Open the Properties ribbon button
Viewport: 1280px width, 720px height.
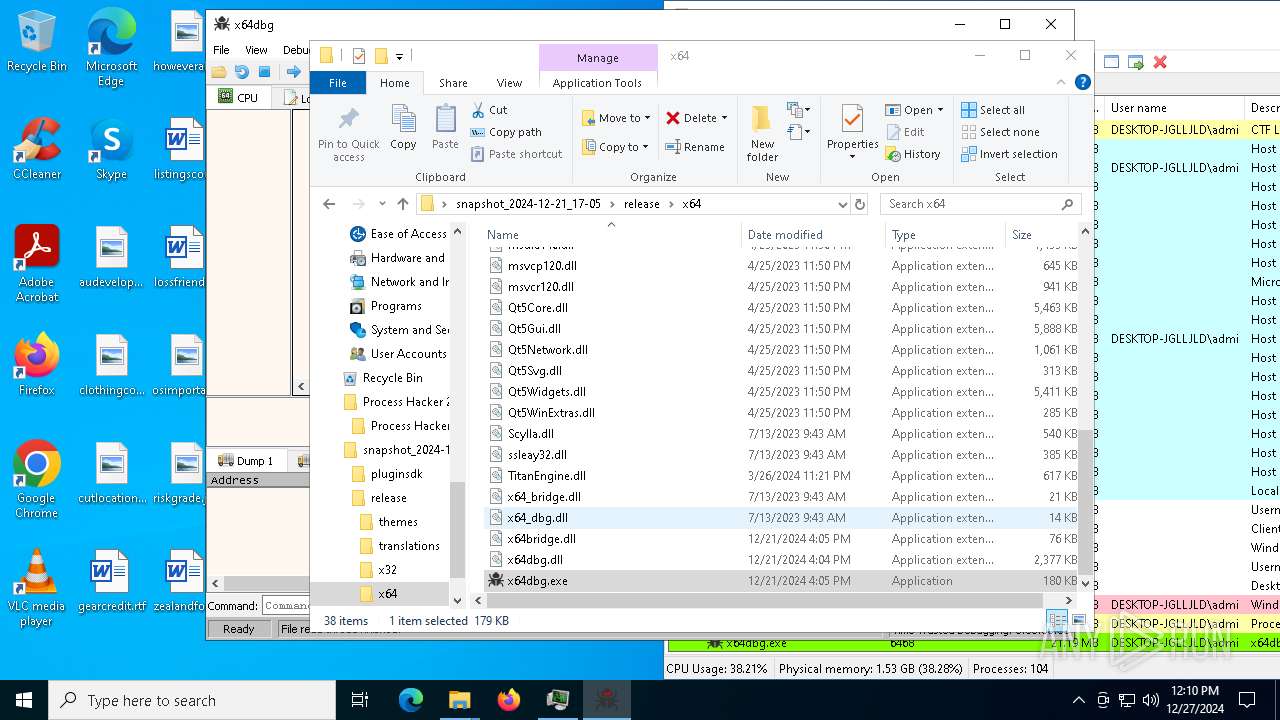coord(852,131)
